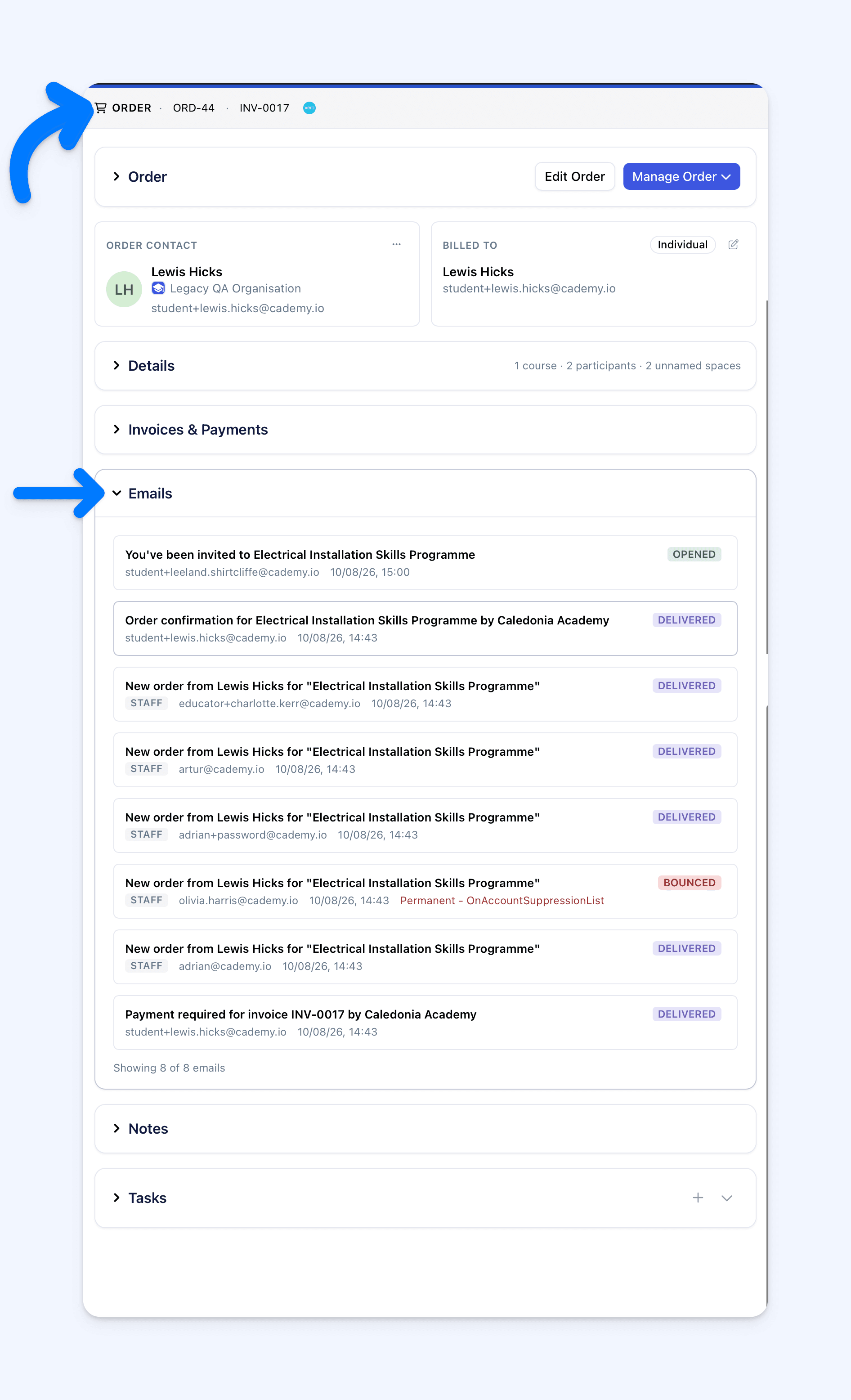
Task: Open the Payment required for INV-0017 email
Action: (425, 1022)
